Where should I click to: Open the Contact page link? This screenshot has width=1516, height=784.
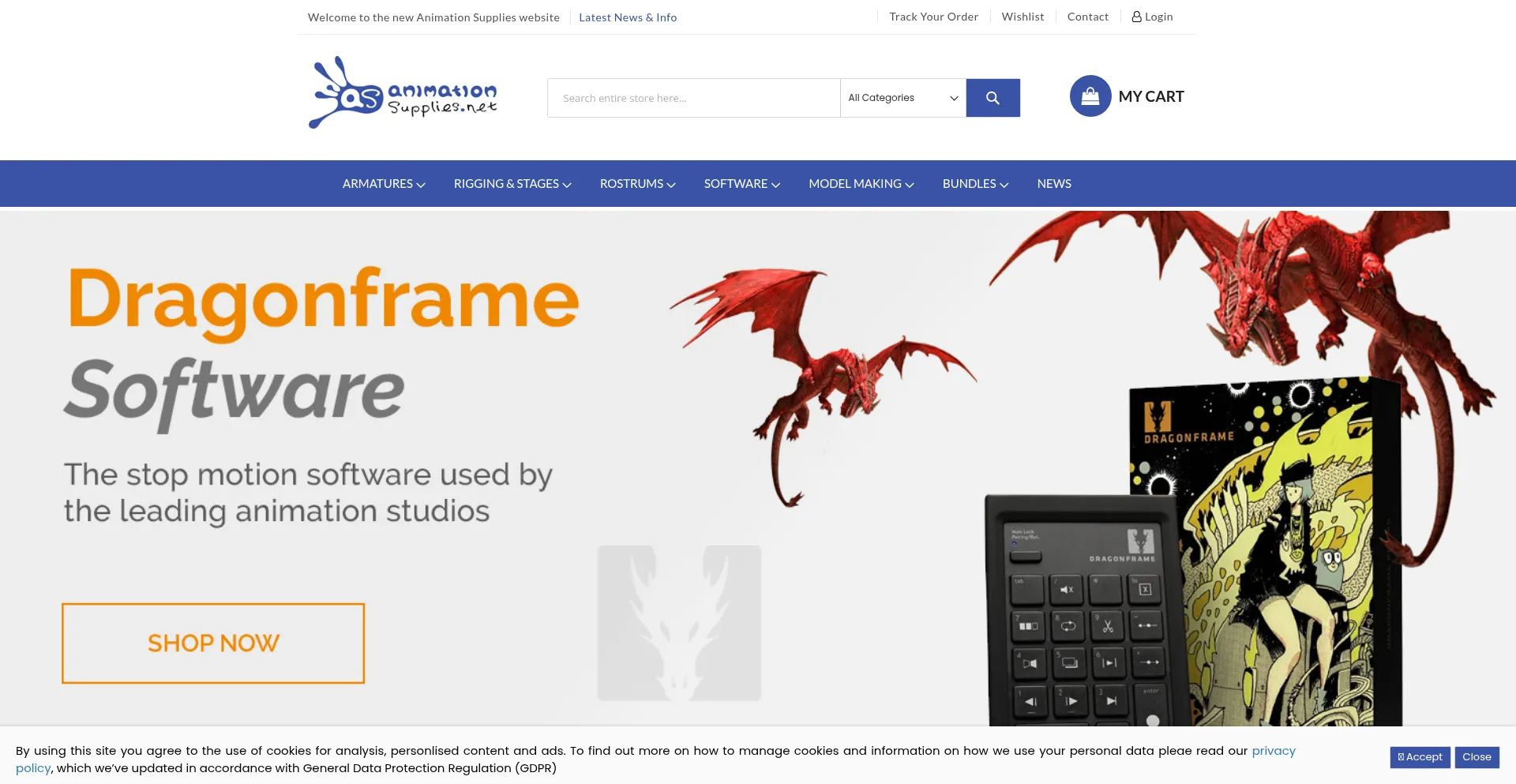tap(1087, 17)
